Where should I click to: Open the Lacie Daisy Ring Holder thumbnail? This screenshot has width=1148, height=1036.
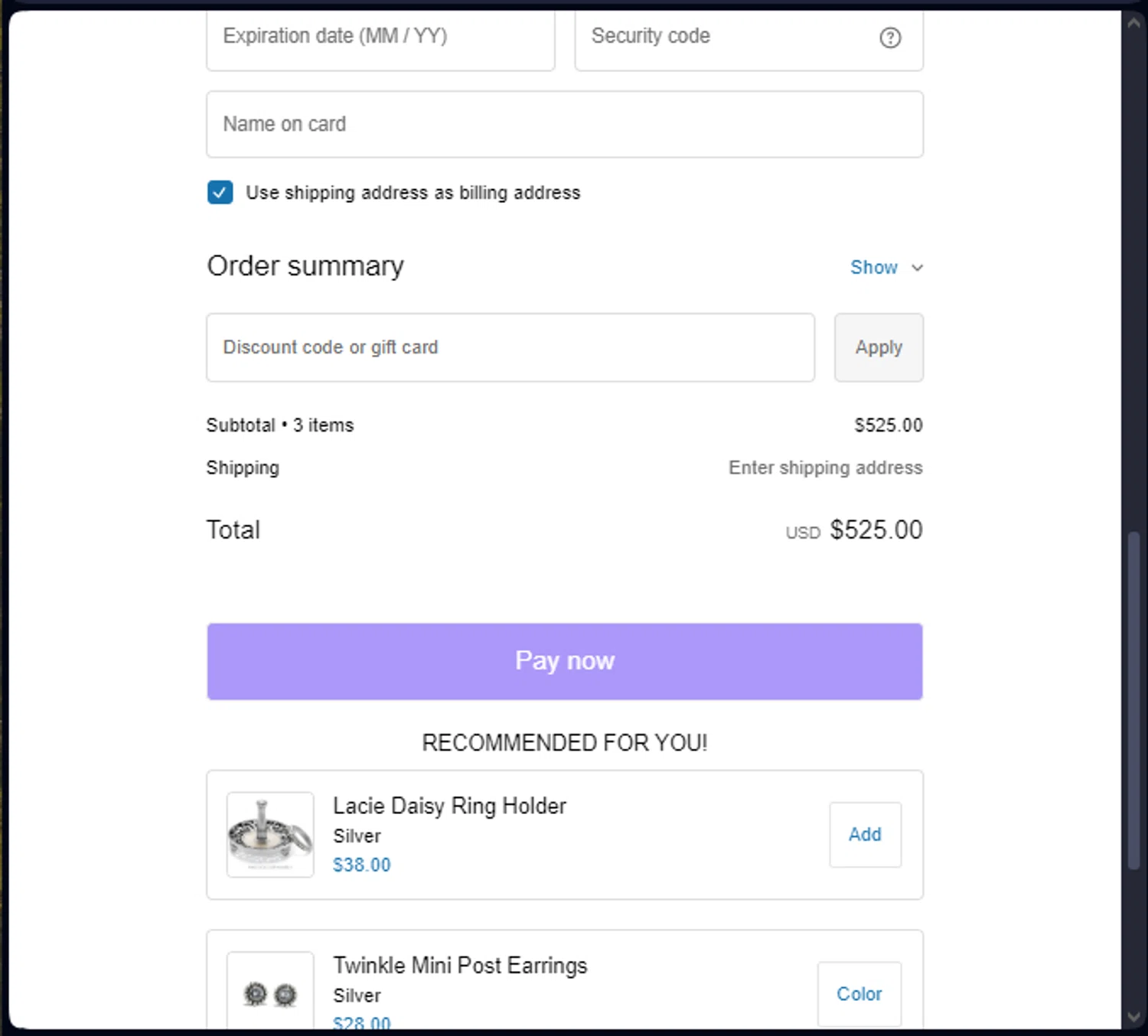pyautogui.click(x=270, y=834)
